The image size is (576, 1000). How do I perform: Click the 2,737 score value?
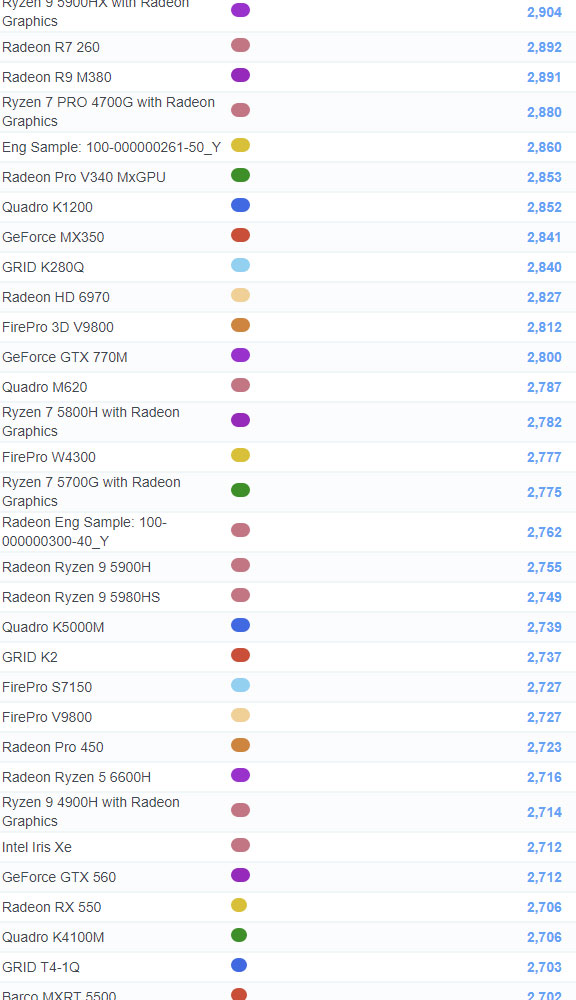[544, 658]
